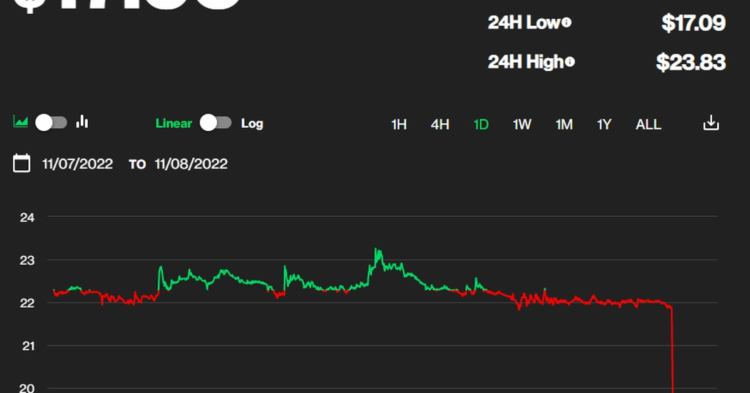This screenshot has width=750, height=393.
Task: Switch to the 1H timeframe
Action: click(x=399, y=125)
